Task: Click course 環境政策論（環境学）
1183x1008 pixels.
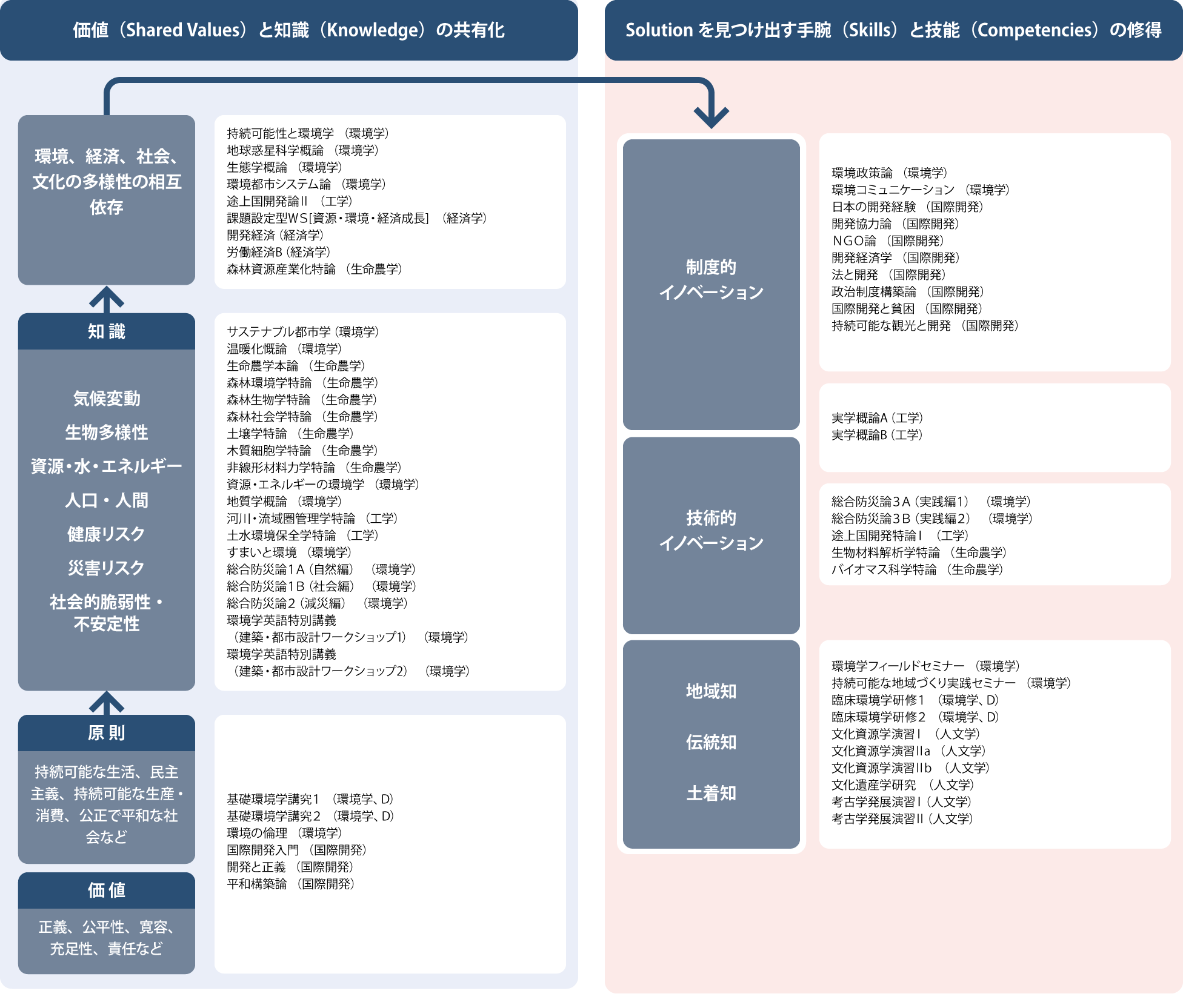Action: (890, 173)
